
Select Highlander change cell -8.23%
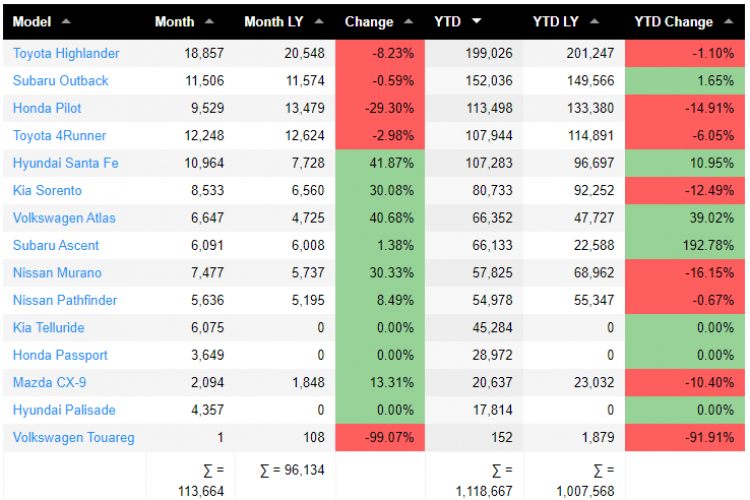(x=380, y=53)
